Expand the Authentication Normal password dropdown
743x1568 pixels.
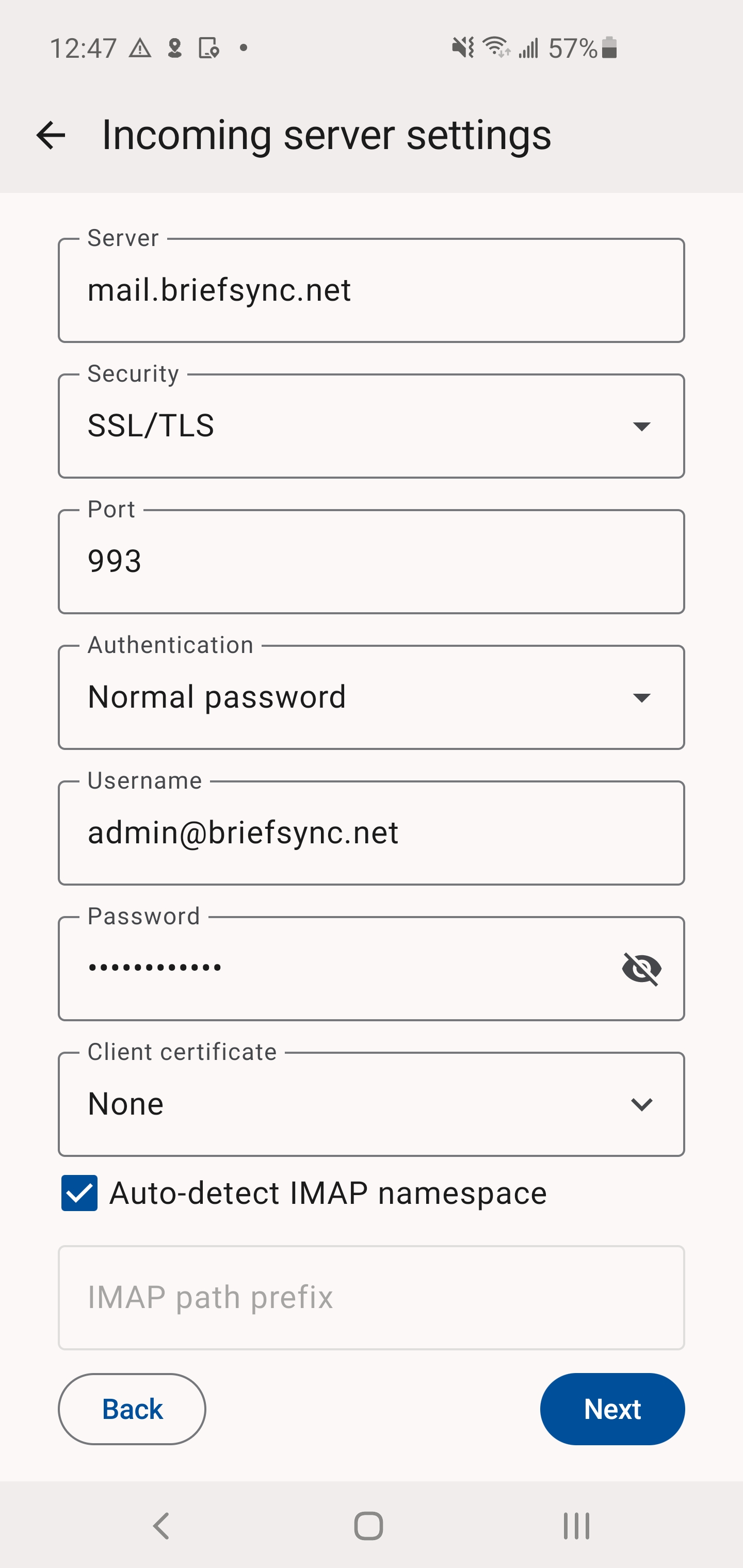click(x=371, y=697)
